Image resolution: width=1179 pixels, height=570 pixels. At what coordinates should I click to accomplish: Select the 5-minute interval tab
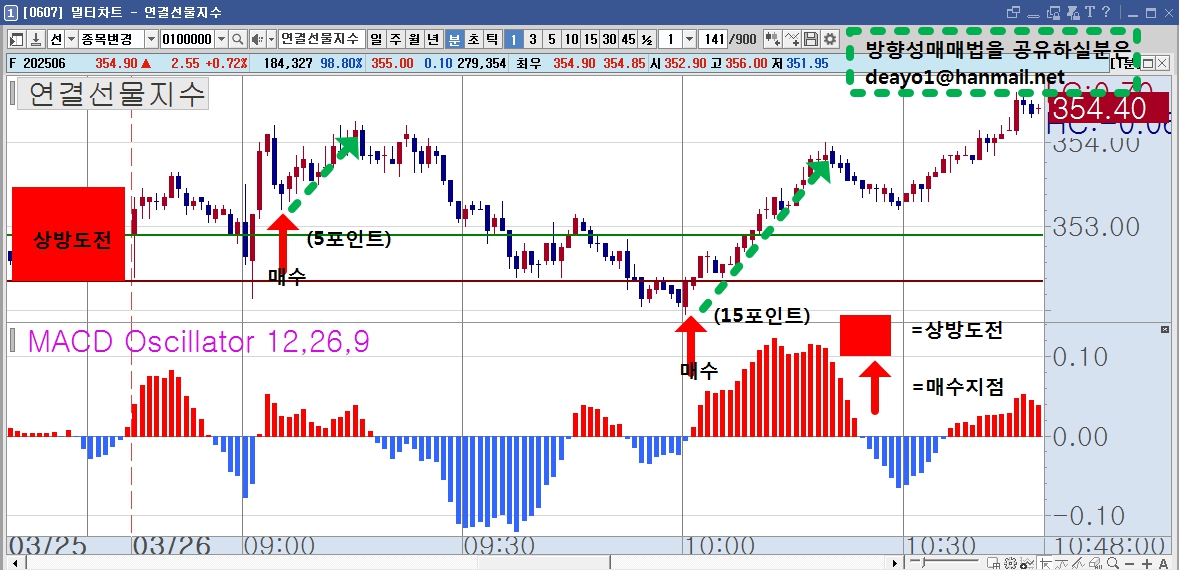552,39
